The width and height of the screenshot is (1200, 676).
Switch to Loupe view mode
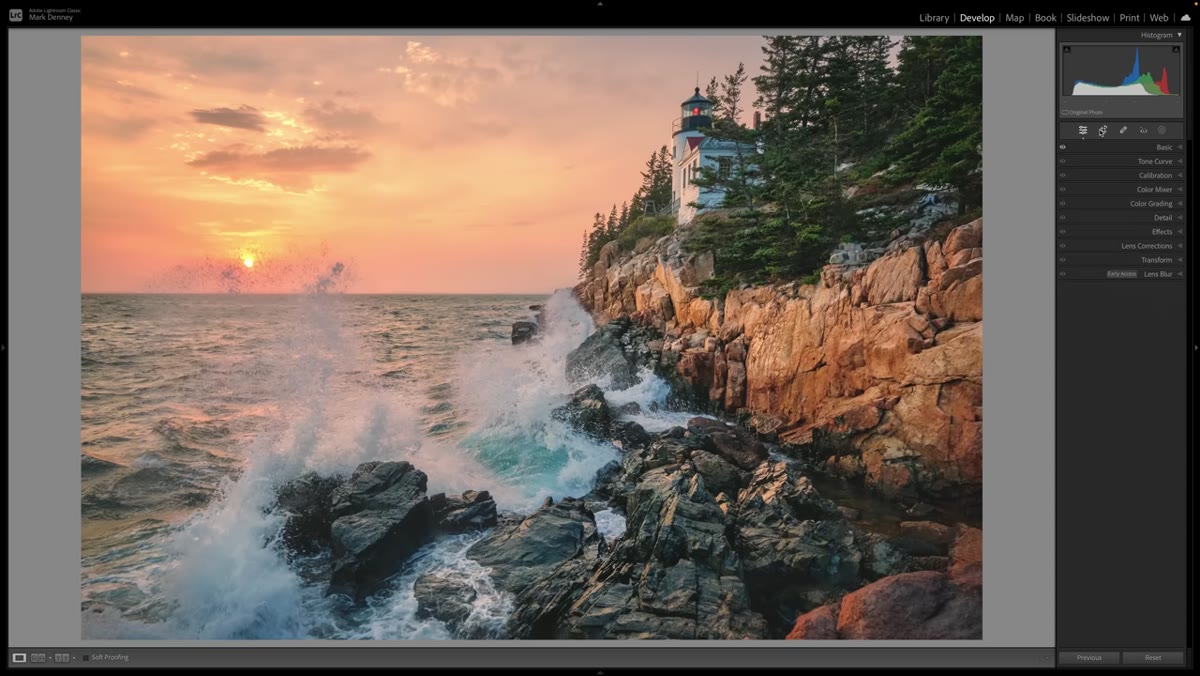[19, 658]
